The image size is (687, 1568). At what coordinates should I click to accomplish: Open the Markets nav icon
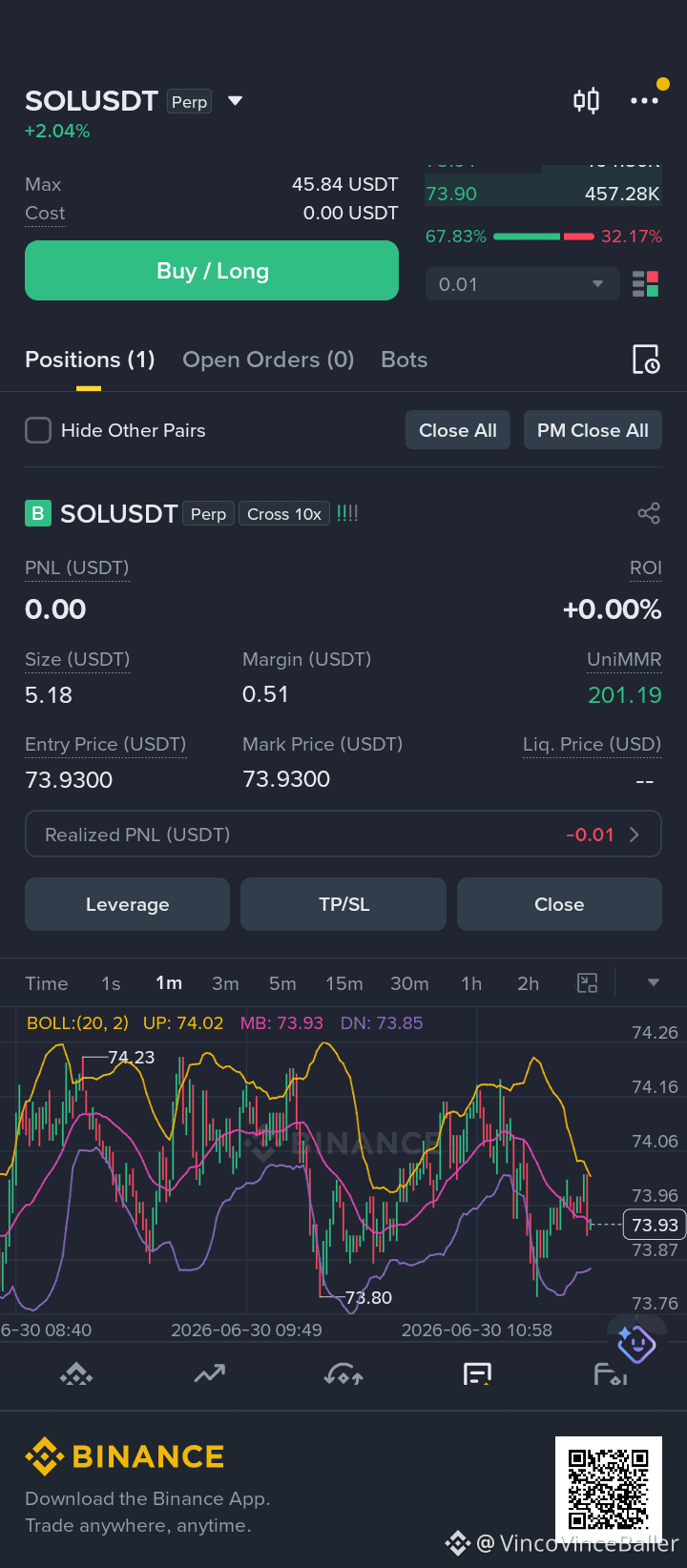210,1374
